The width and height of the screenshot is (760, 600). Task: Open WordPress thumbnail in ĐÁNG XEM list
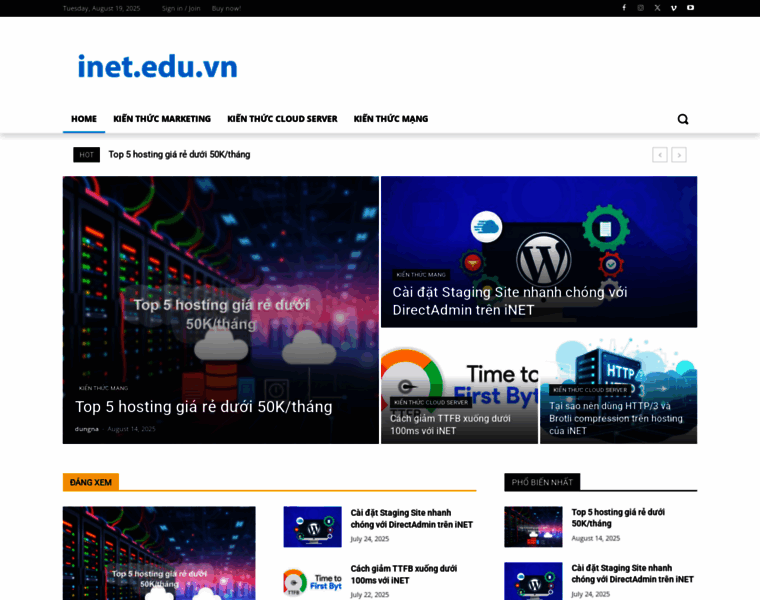click(313, 527)
